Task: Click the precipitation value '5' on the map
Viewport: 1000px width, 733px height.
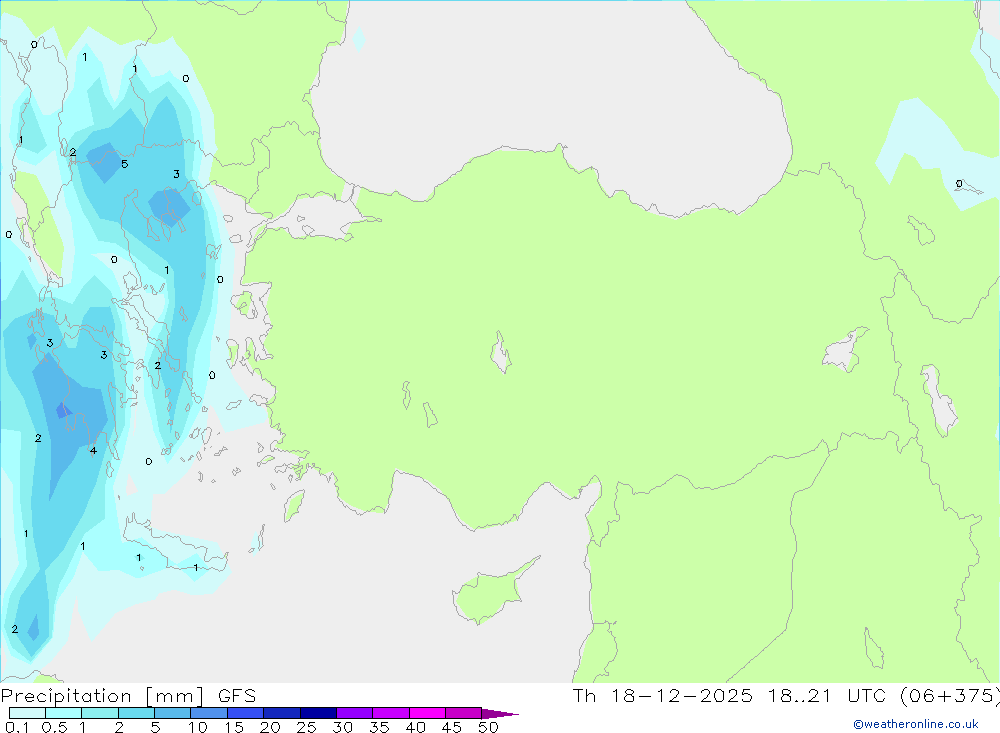Action: tap(124, 164)
